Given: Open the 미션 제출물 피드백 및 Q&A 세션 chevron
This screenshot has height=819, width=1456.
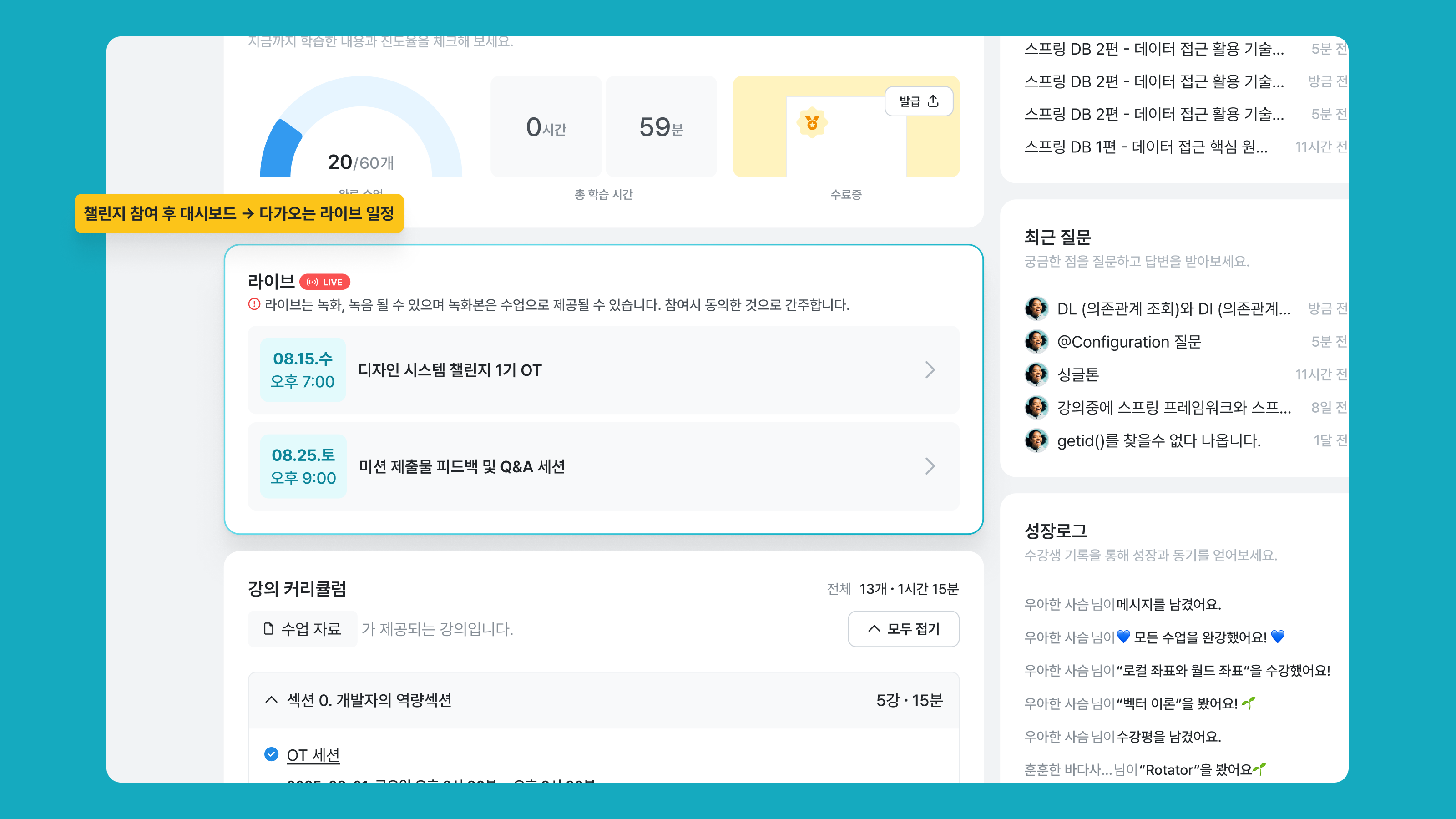Looking at the screenshot, I should pos(930,466).
